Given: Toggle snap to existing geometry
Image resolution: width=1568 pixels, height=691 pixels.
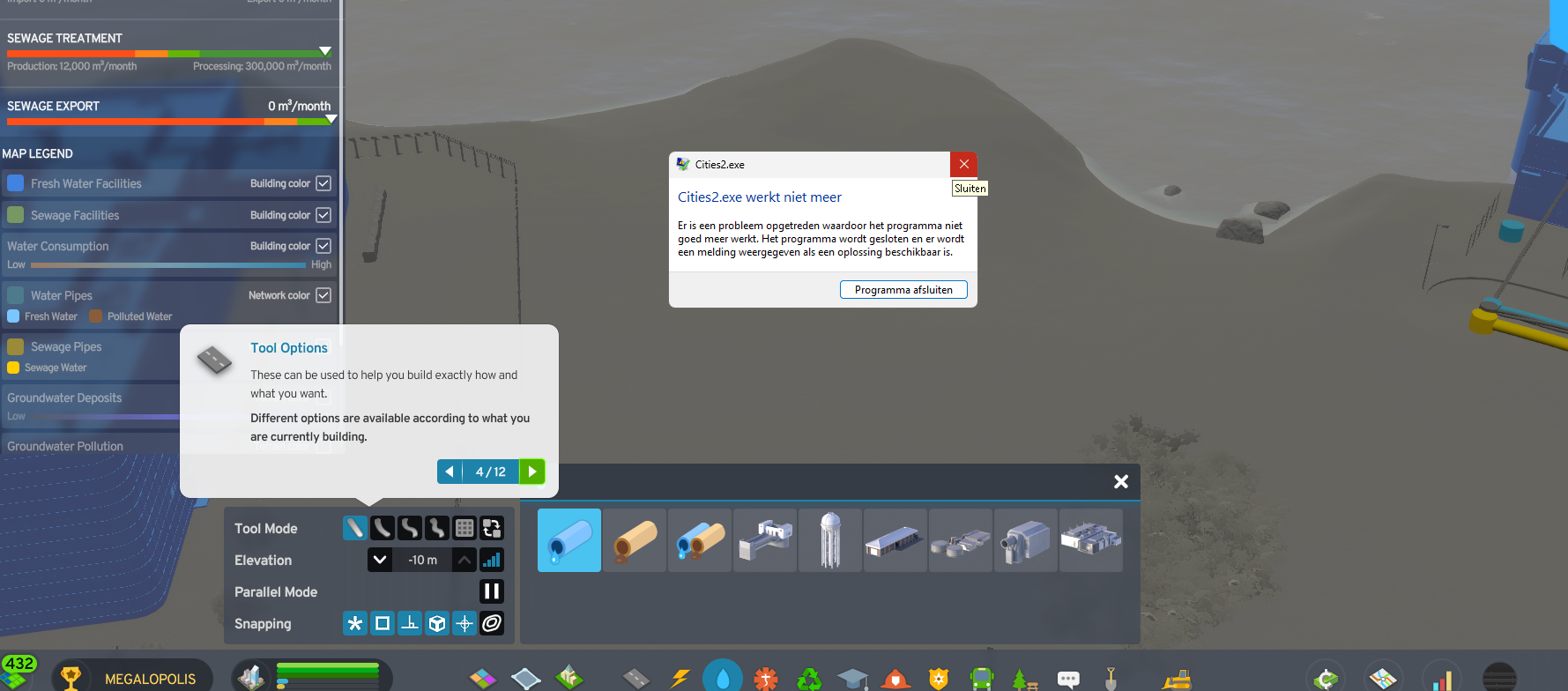Looking at the screenshot, I should (383, 623).
